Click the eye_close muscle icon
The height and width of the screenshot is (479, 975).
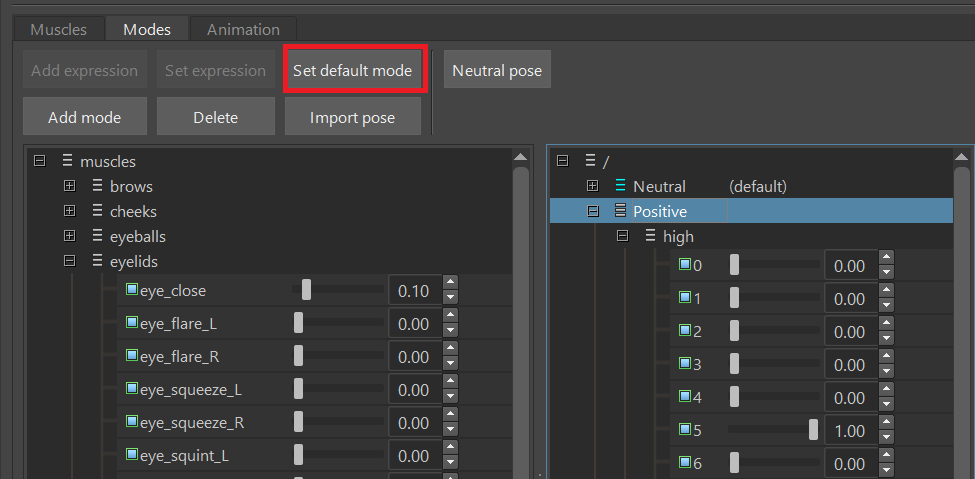pos(132,290)
